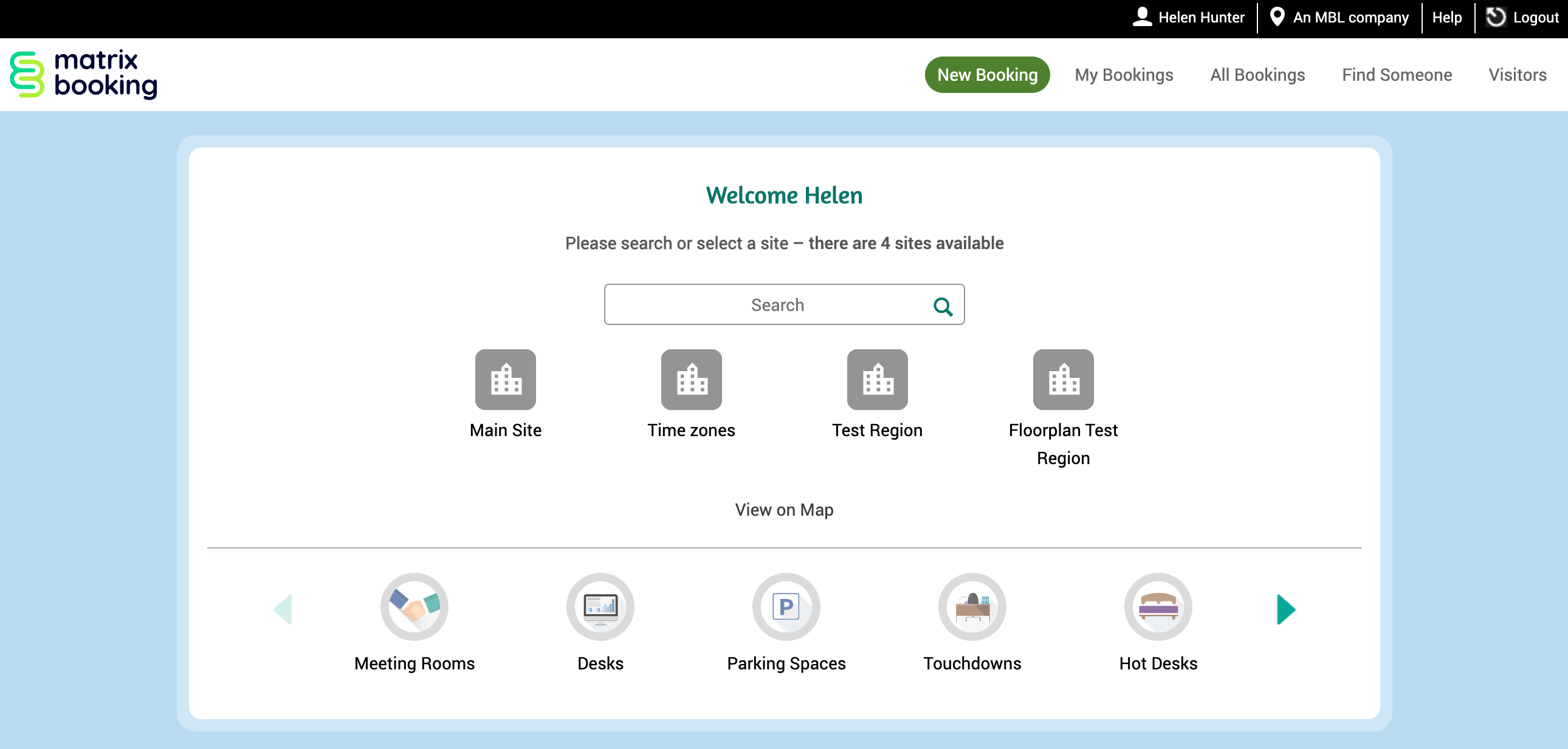Select the Meeting Rooms handshake icon
Image resolution: width=1568 pixels, height=749 pixels.
click(x=414, y=607)
